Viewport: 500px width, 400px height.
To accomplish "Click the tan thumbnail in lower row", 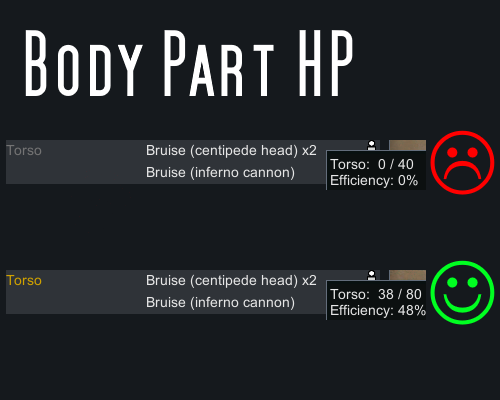I will (x=407, y=275).
